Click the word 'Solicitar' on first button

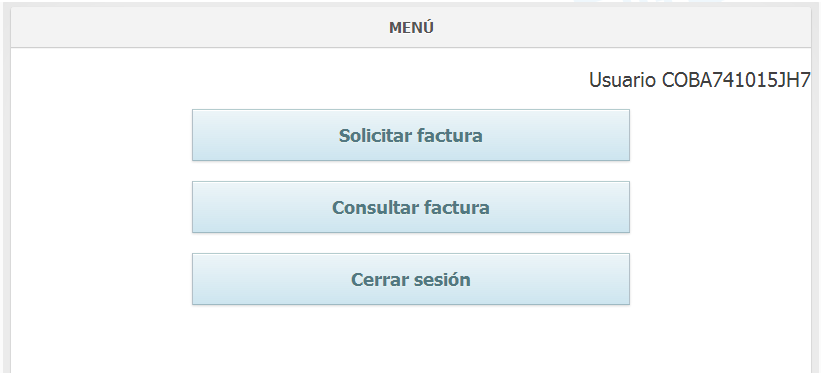[375, 135]
